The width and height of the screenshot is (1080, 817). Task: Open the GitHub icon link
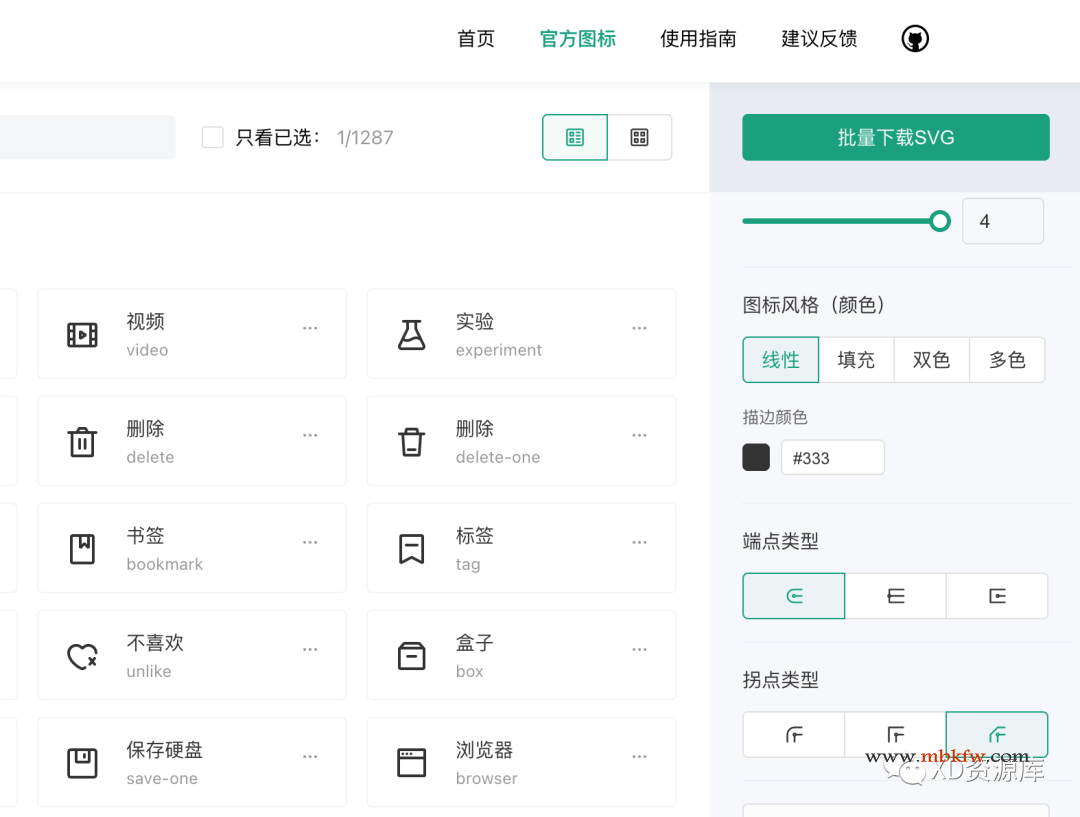(x=915, y=39)
